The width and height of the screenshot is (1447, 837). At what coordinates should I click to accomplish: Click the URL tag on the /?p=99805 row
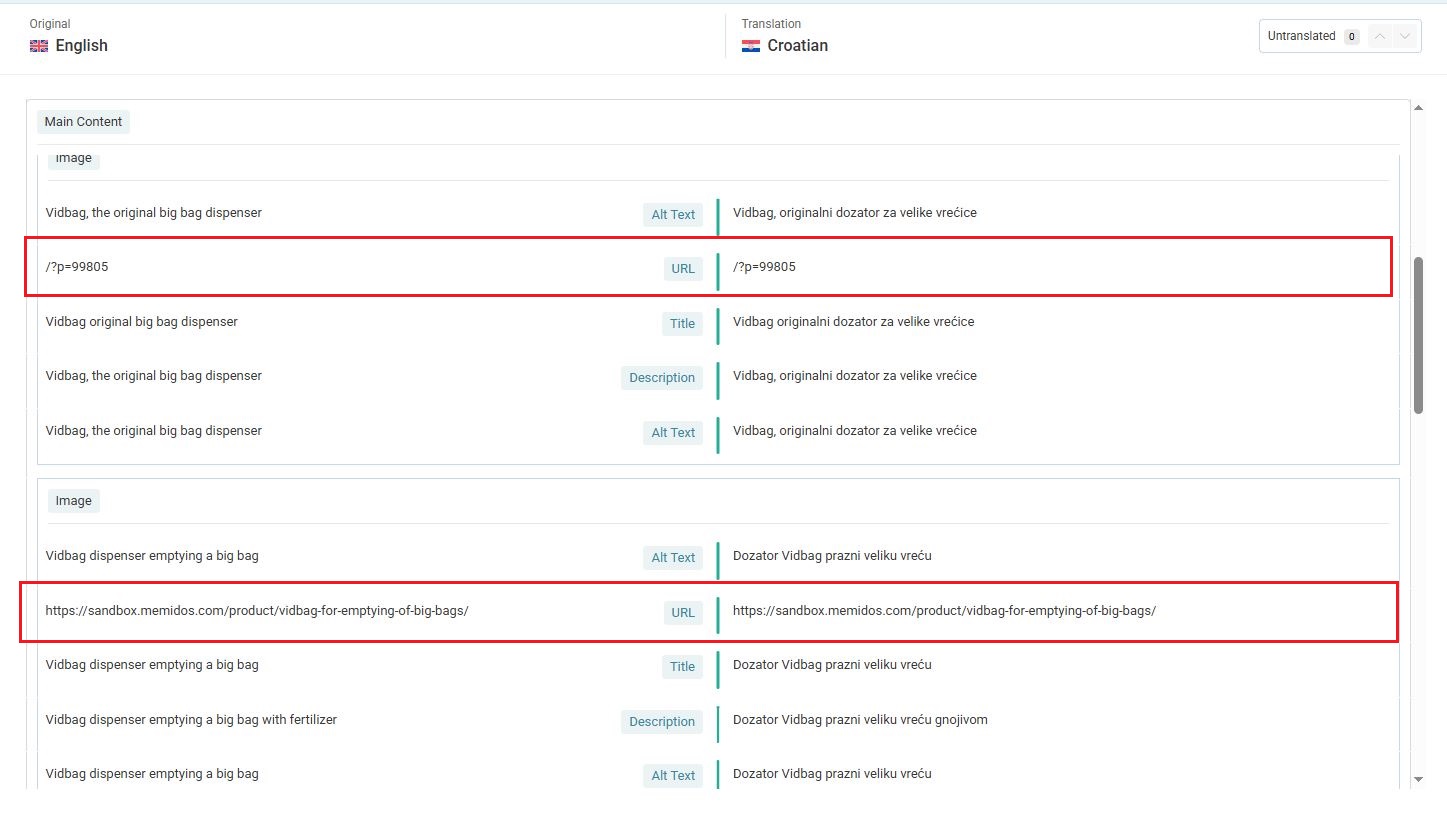pyautogui.click(x=683, y=268)
